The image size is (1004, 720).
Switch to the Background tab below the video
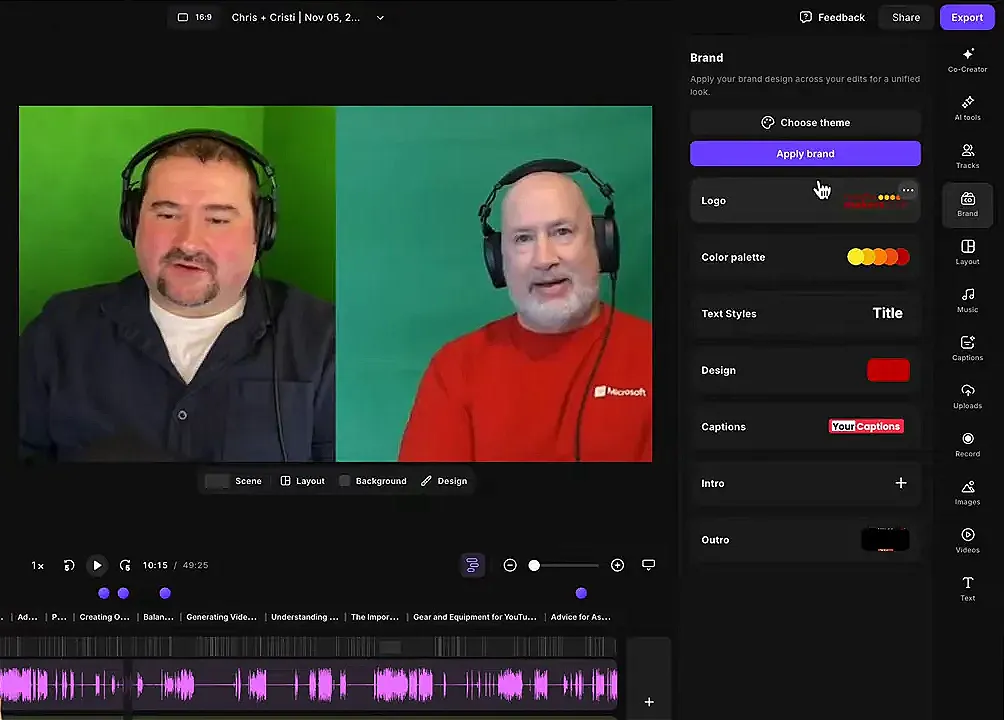tap(374, 481)
